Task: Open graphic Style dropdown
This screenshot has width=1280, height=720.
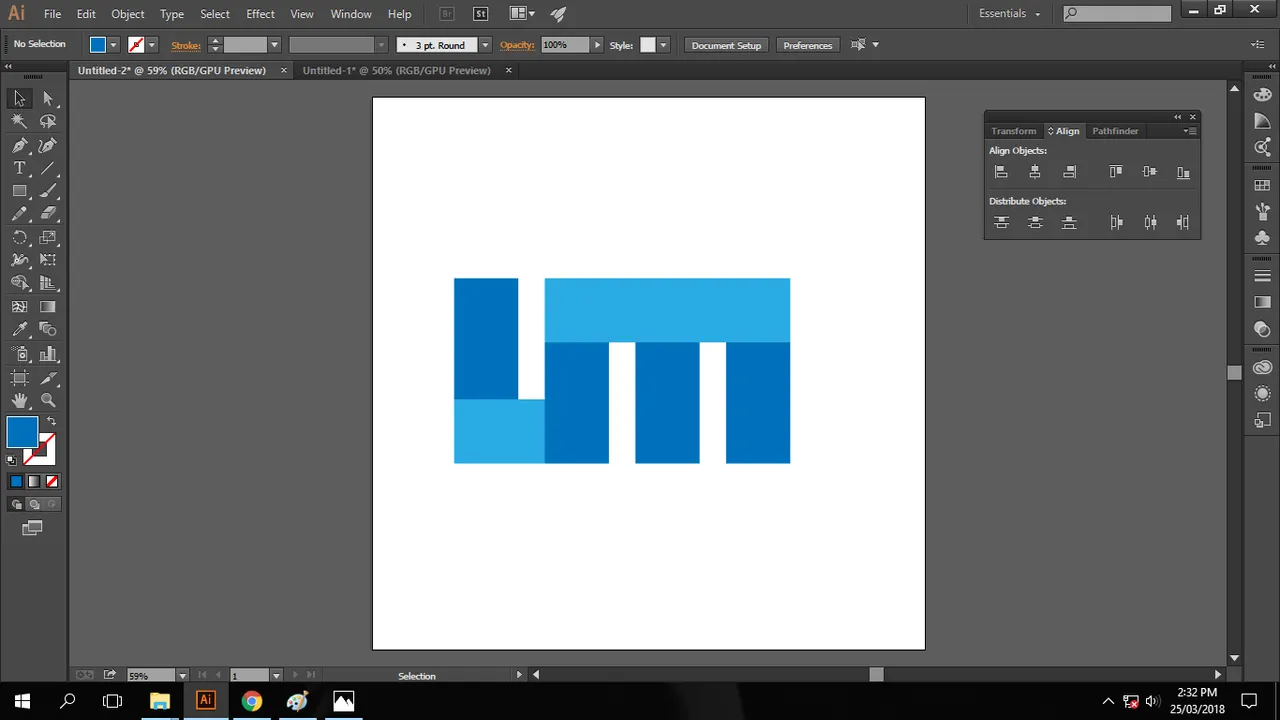Action: 662,45
